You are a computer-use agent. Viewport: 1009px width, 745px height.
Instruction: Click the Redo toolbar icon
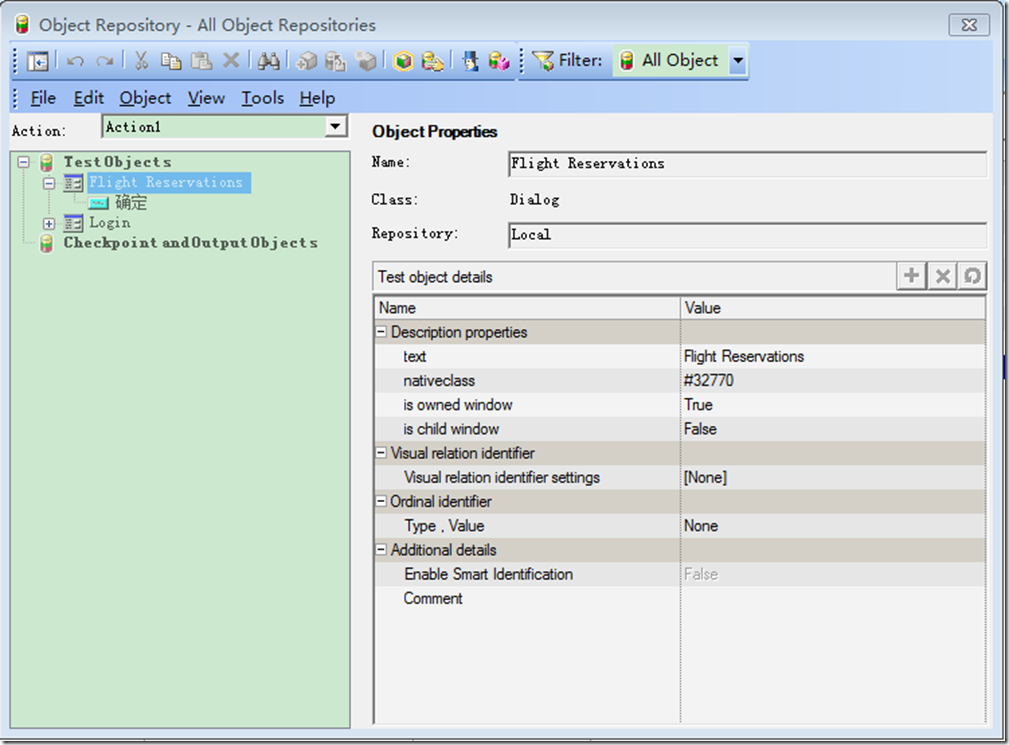pos(104,61)
